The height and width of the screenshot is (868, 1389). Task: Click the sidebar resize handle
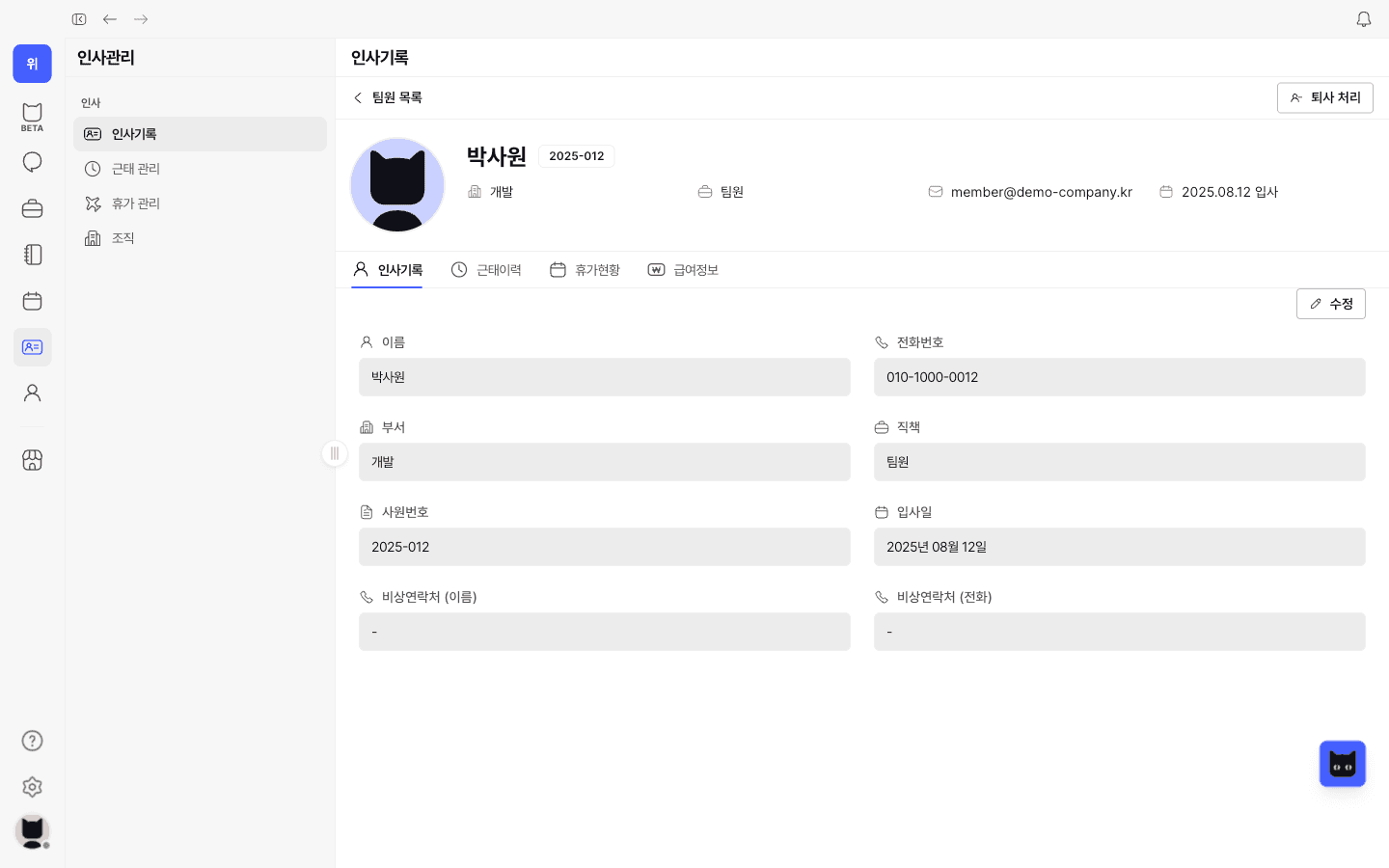[335, 453]
